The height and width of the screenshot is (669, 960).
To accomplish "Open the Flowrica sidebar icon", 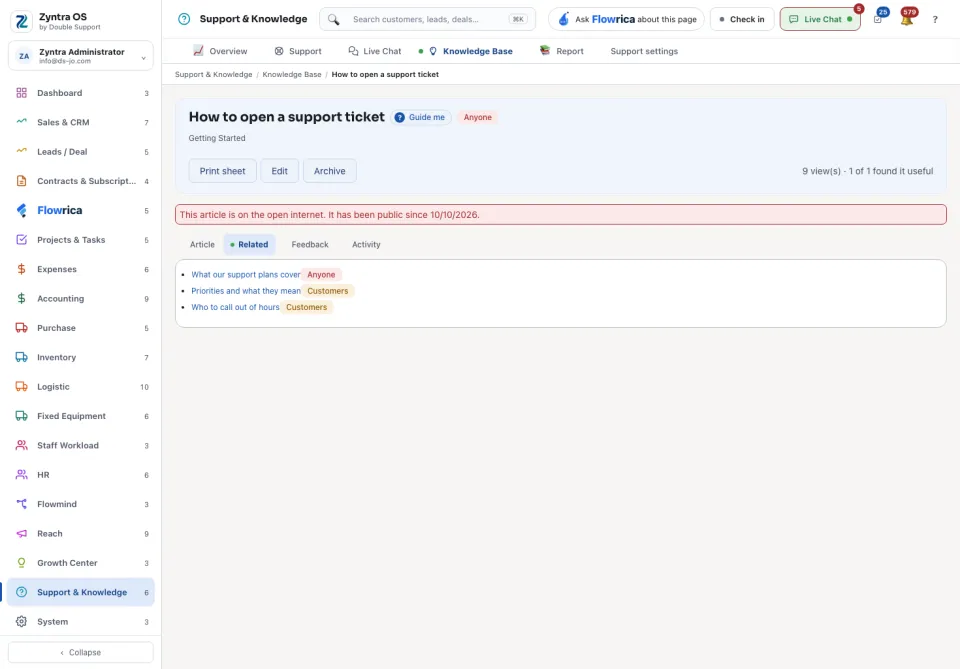I will (x=21, y=210).
